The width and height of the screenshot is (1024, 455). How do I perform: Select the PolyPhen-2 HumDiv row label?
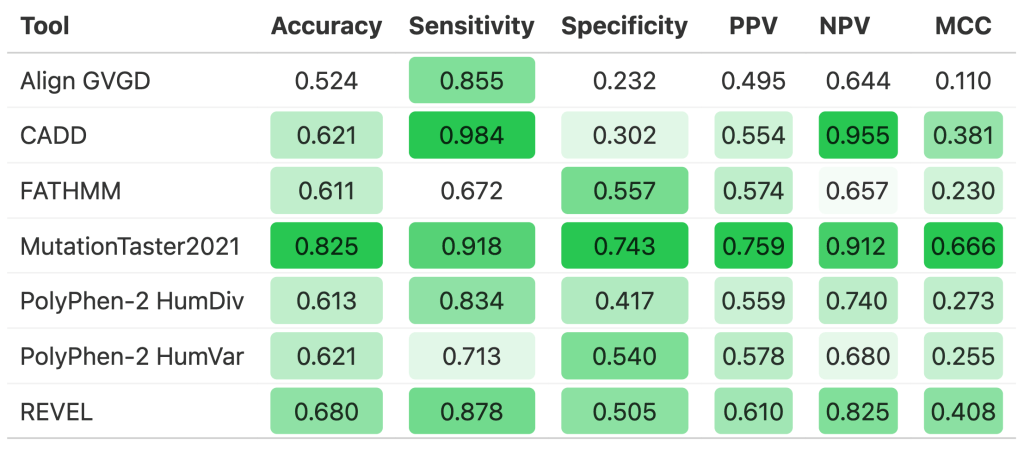[133, 301]
